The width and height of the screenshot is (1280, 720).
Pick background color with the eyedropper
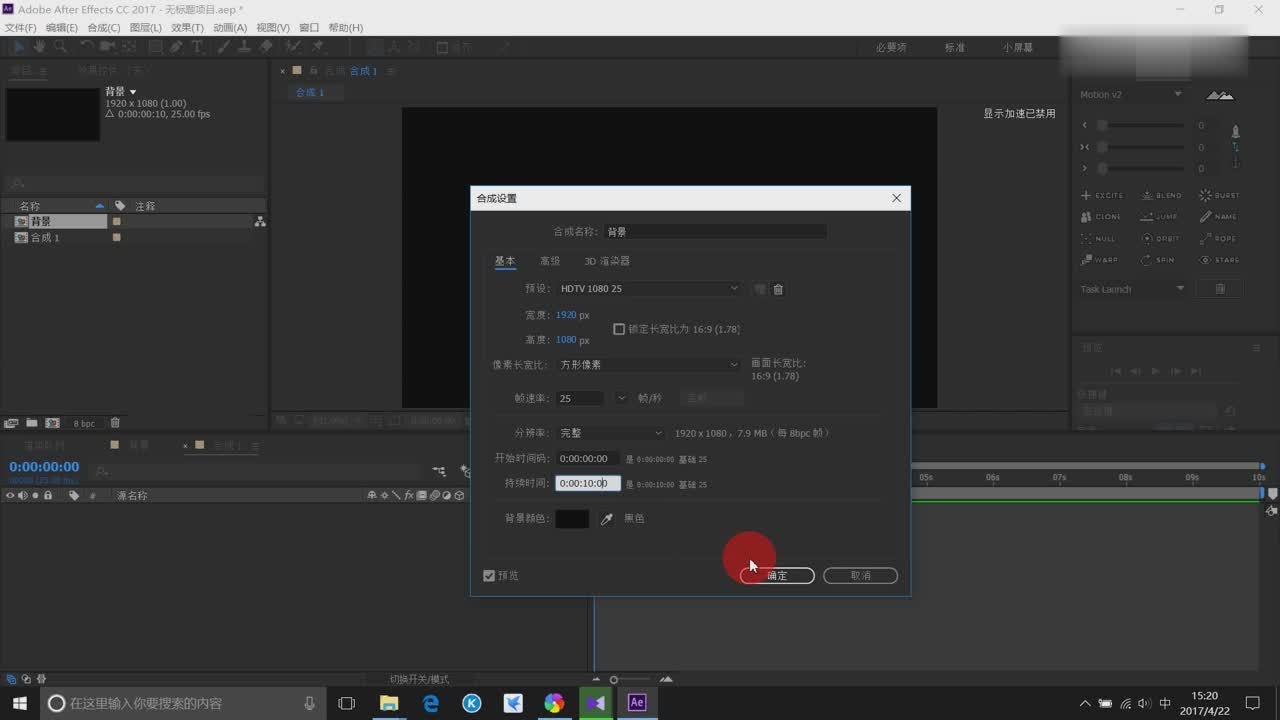click(x=606, y=519)
